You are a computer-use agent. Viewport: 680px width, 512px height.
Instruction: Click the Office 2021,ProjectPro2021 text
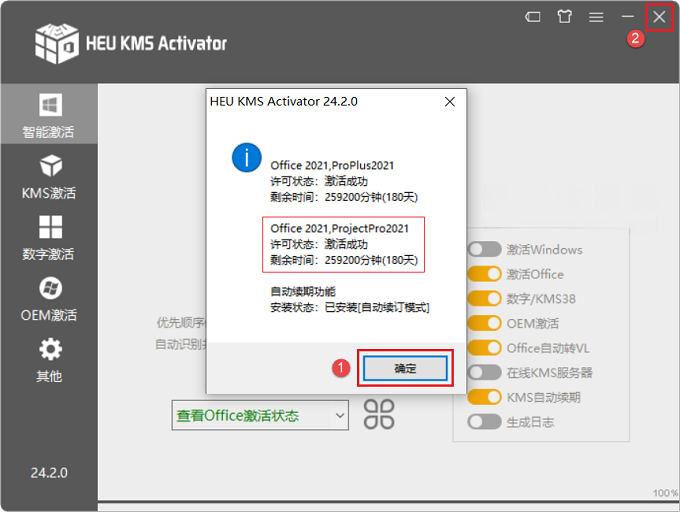[x=340, y=228]
